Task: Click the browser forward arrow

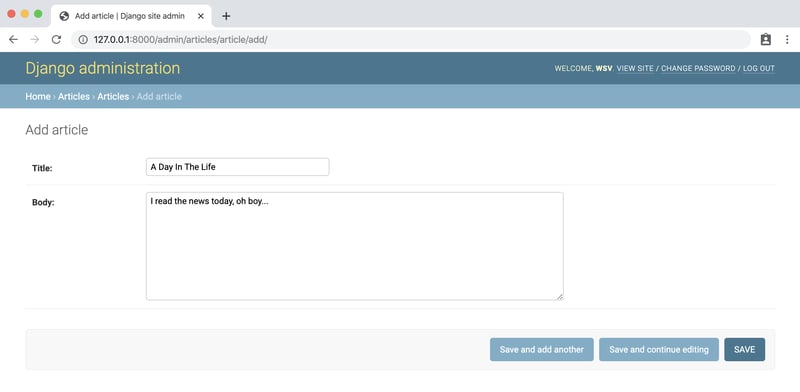Action: click(x=35, y=39)
